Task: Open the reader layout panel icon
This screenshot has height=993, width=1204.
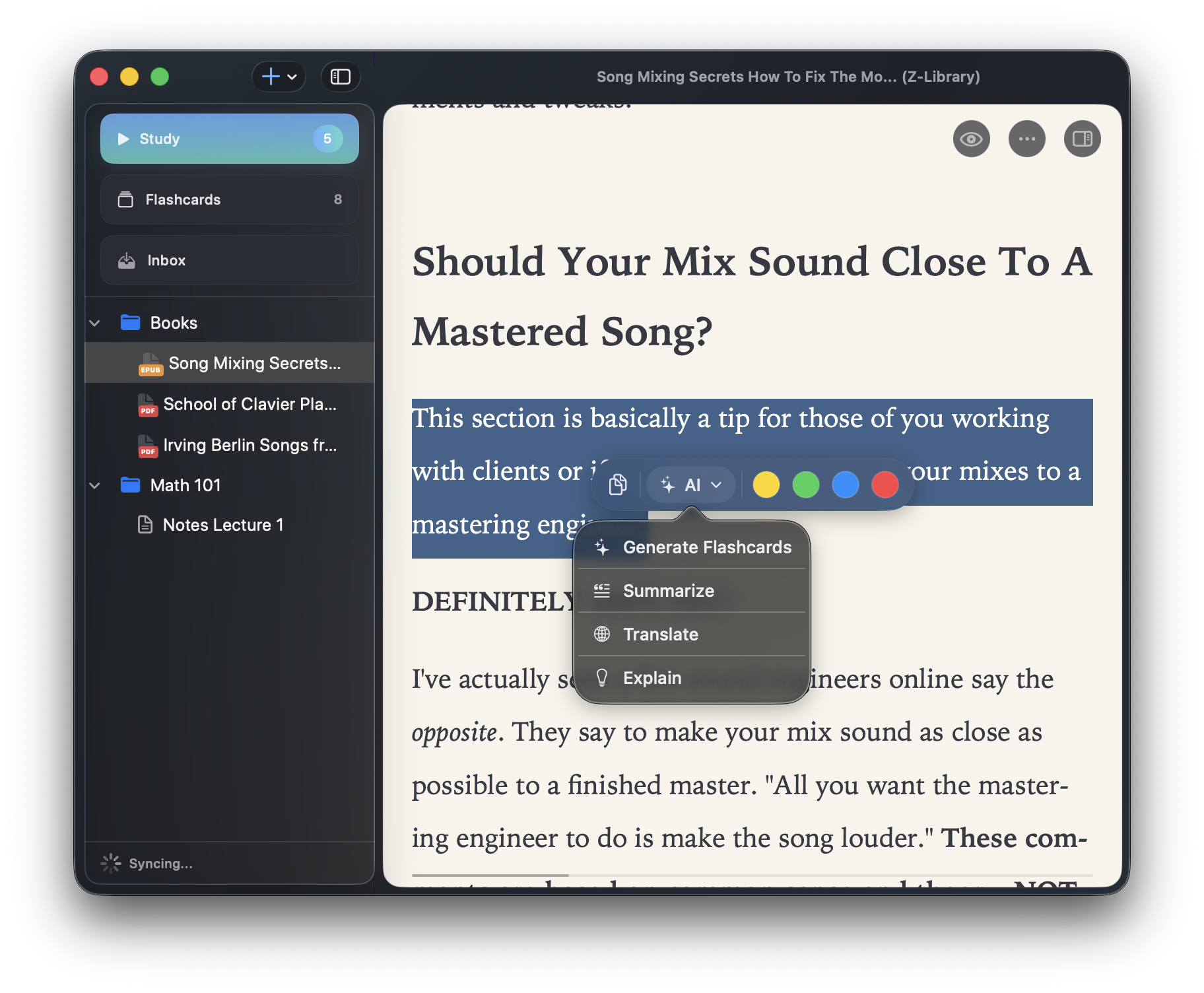Action: 1082,138
